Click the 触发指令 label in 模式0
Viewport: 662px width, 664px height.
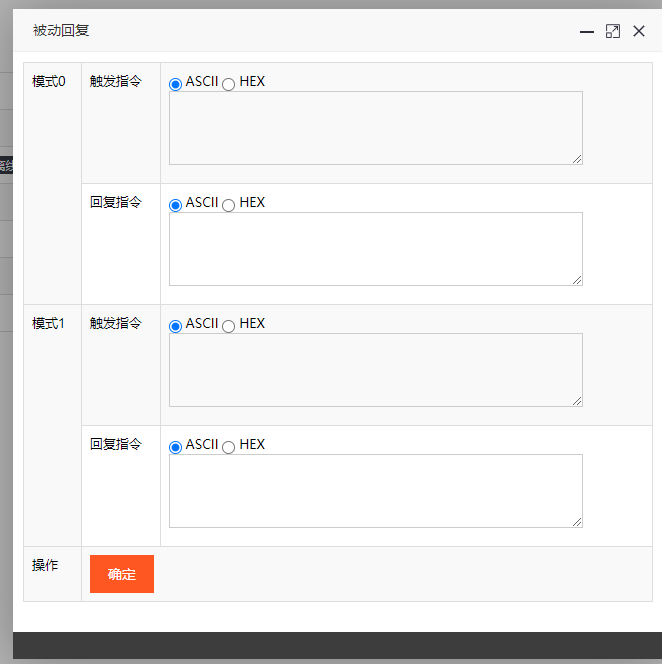(x=116, y=81)
